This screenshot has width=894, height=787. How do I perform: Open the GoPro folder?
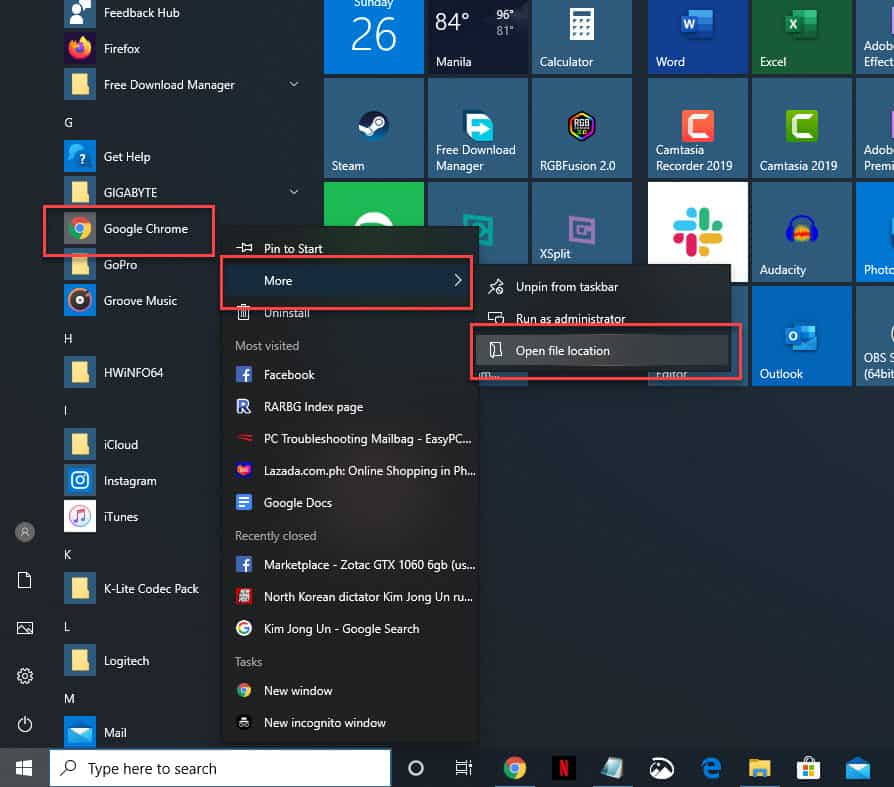pyautogui.click(x=120, y=265)
